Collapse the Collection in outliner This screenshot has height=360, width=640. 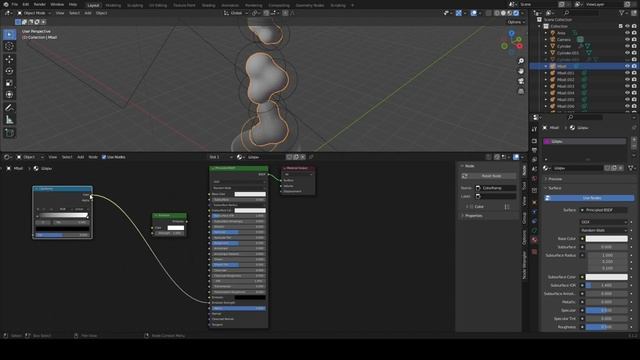click(540, 26)
